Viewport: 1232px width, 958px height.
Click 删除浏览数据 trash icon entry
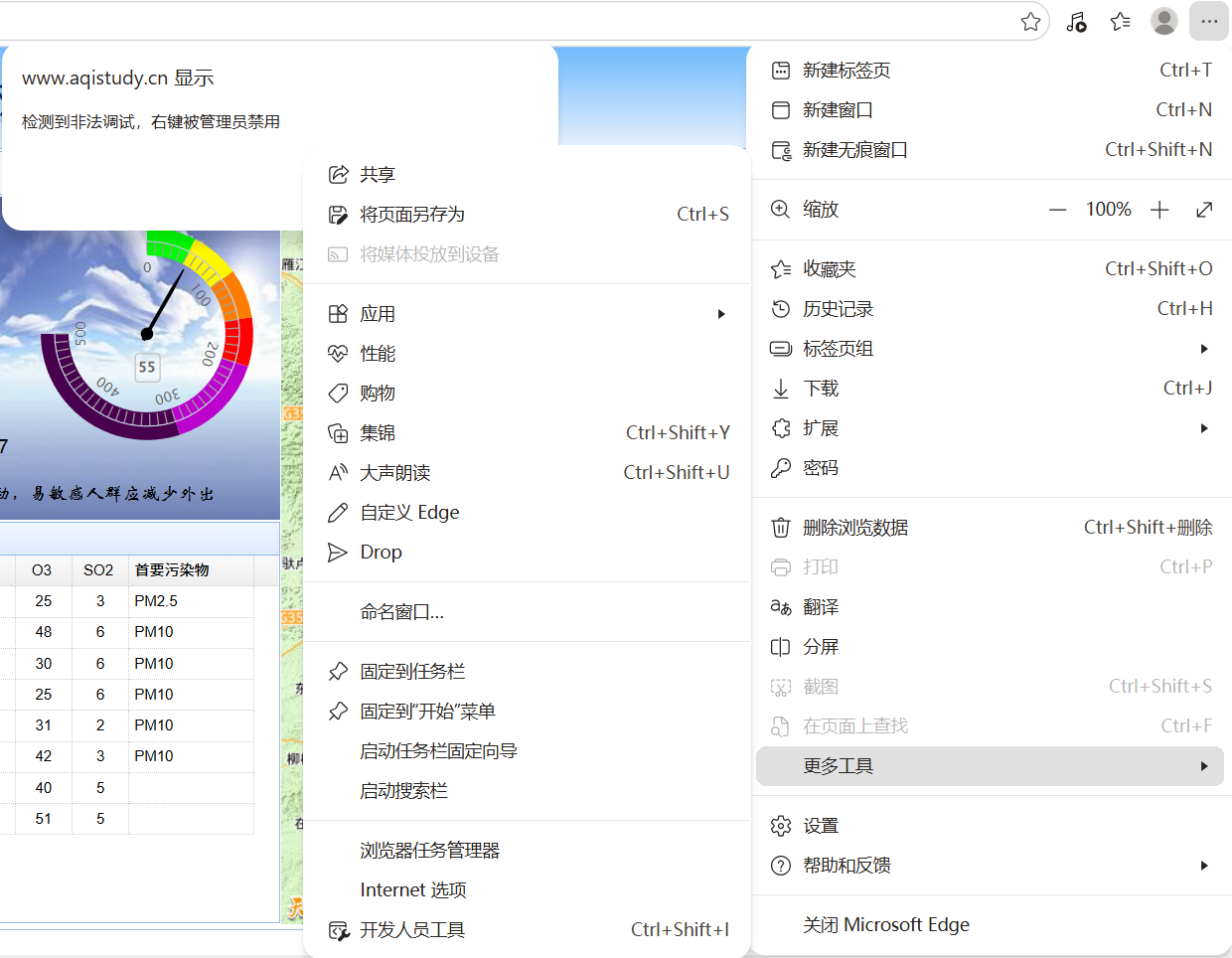(781, 528)
